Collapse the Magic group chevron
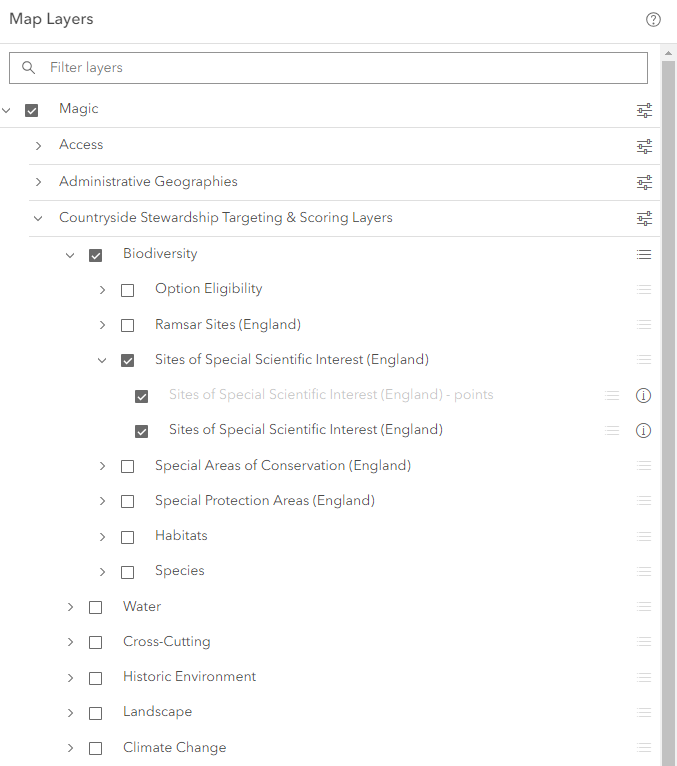 [x=6, y=110]
